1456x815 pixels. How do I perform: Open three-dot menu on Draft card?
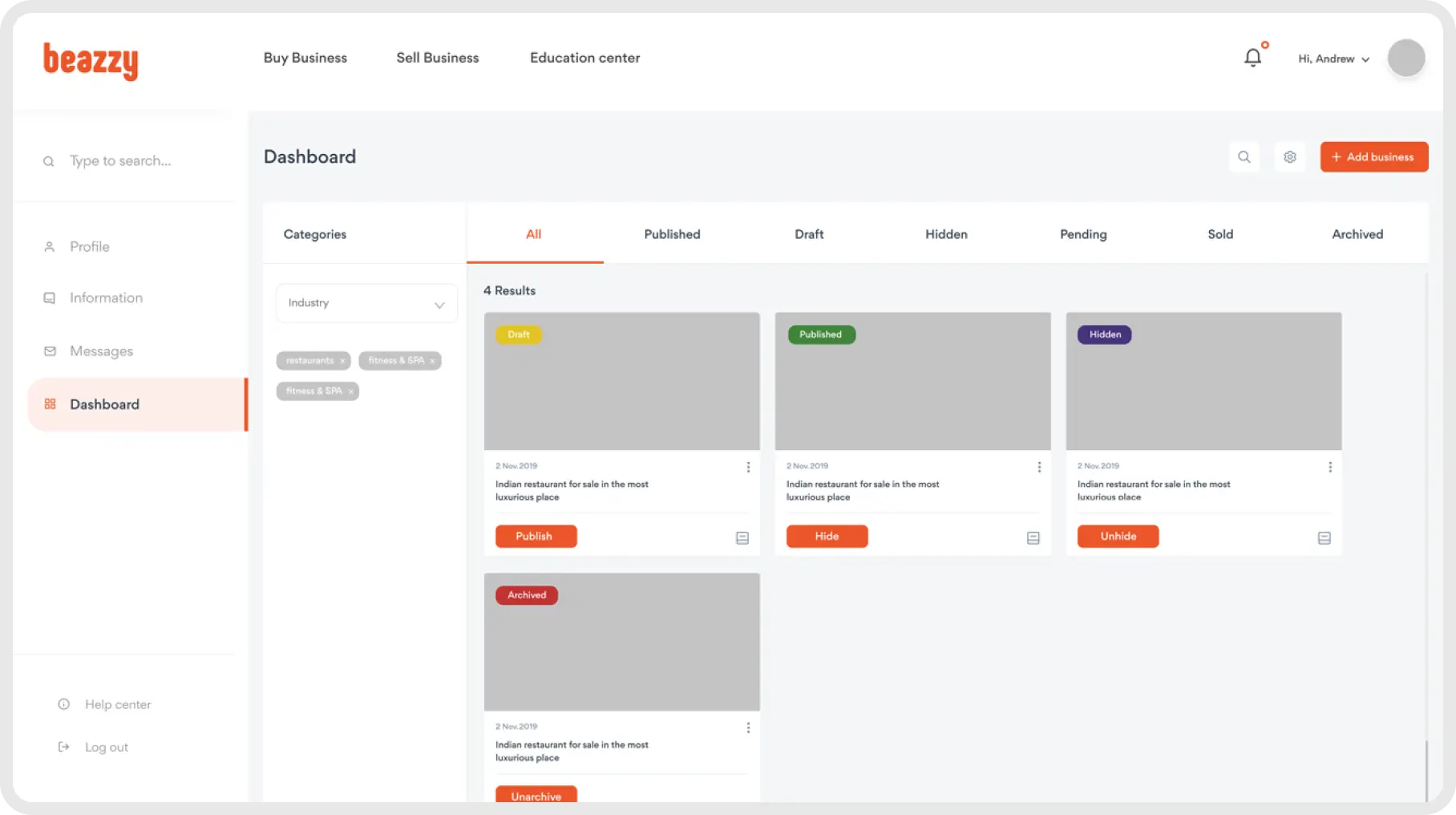[748, 467]
